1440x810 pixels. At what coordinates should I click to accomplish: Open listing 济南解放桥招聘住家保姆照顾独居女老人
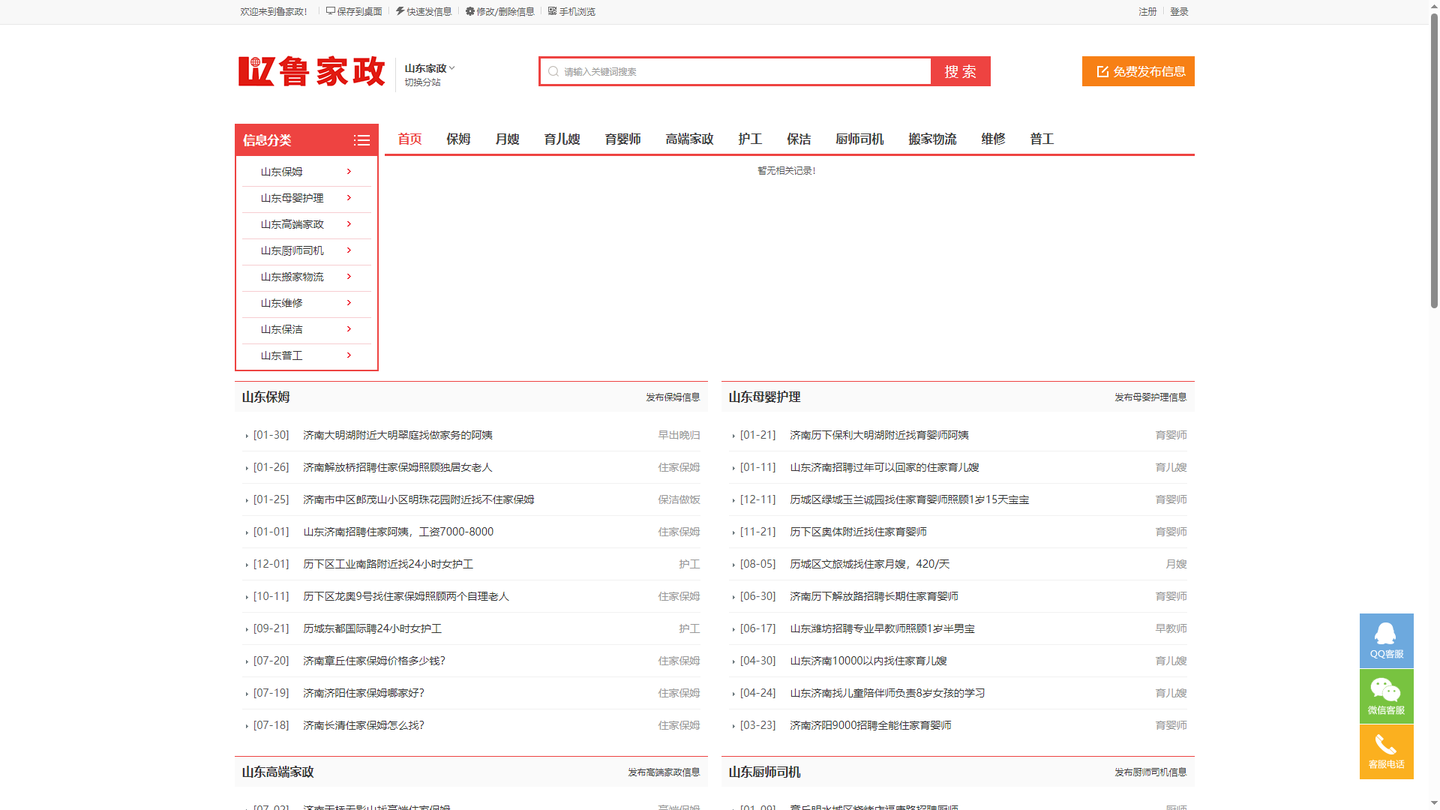point(398,467)
